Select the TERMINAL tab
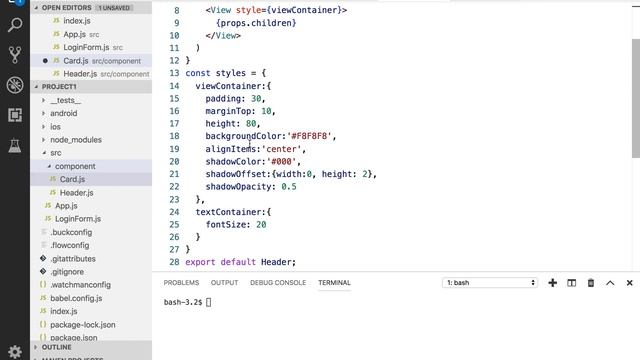The height and width of the screenshot is (360, 640). 334,282
